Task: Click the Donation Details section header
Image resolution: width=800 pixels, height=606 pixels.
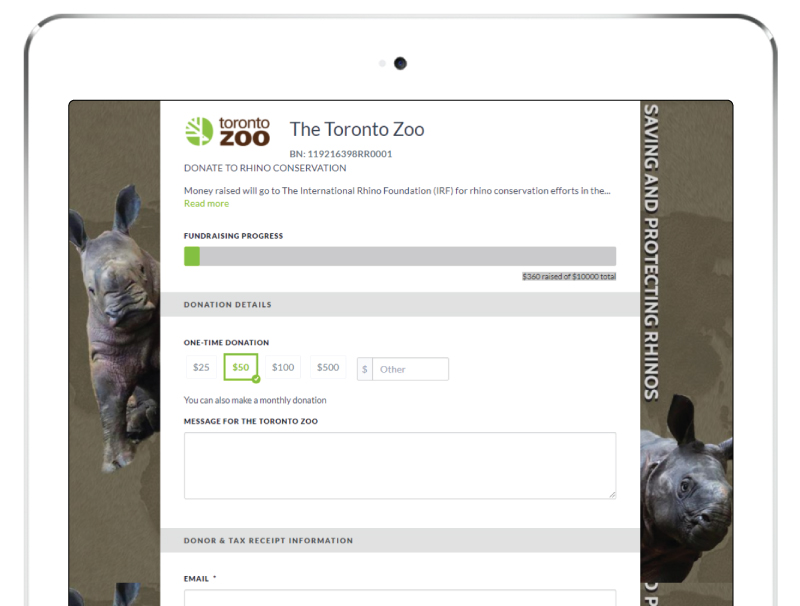Action: (x=228, y=305)
